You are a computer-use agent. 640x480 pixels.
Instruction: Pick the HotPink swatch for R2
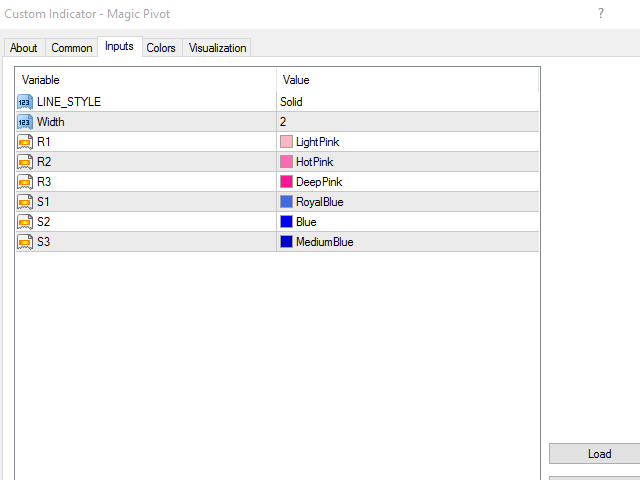click(x=287, y=162)
